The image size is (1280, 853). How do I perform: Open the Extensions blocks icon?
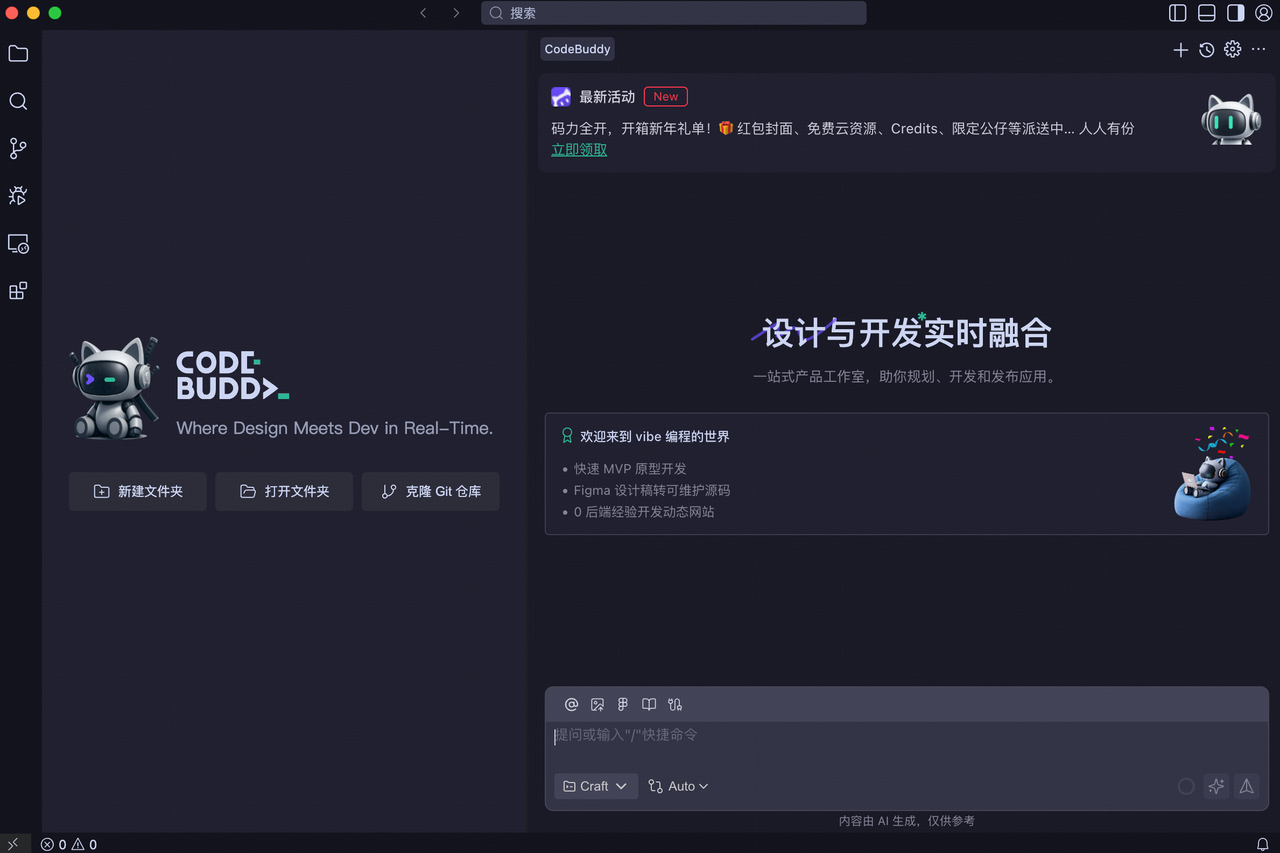click(18, 291)
